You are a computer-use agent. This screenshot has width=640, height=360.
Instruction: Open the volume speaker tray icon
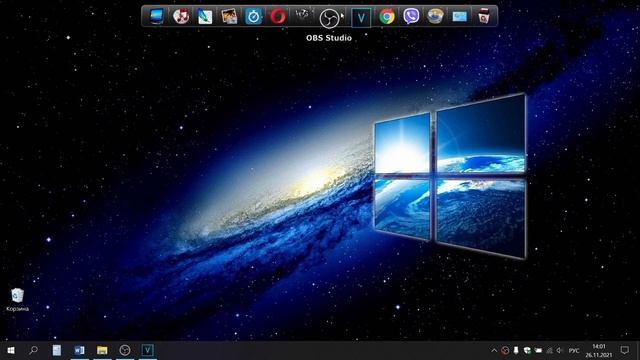tap(560, 351)
